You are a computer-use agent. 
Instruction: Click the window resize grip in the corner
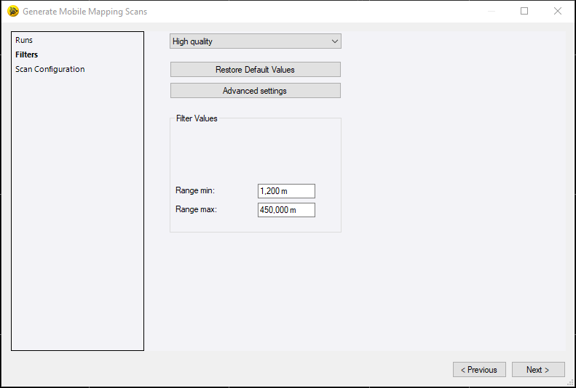[570, 382]
